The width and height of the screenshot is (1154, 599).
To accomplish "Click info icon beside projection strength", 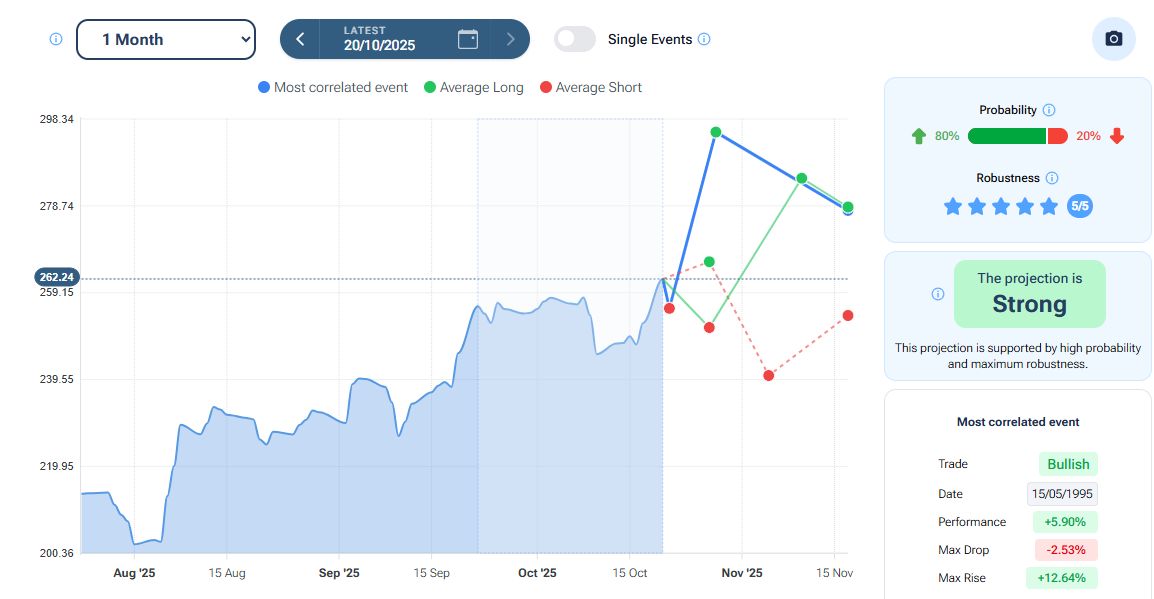I will coord(938,294).
